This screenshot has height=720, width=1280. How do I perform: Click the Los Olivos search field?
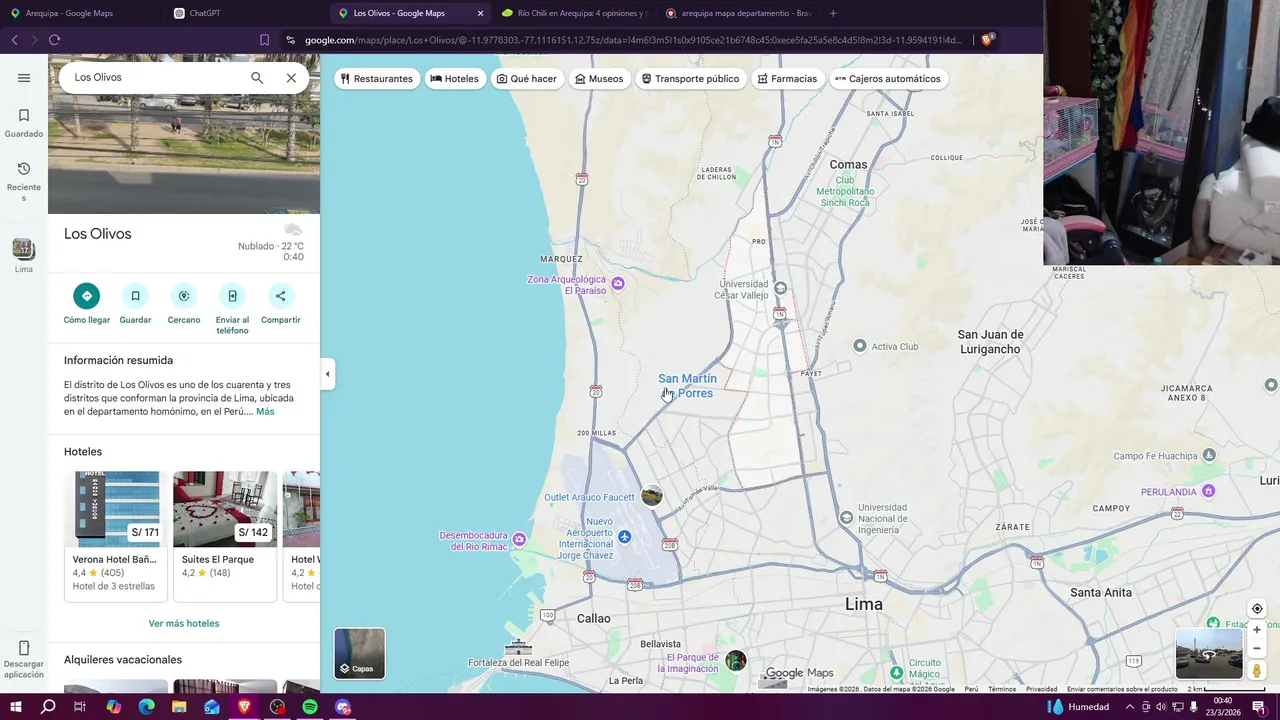[x=155, y=78]
